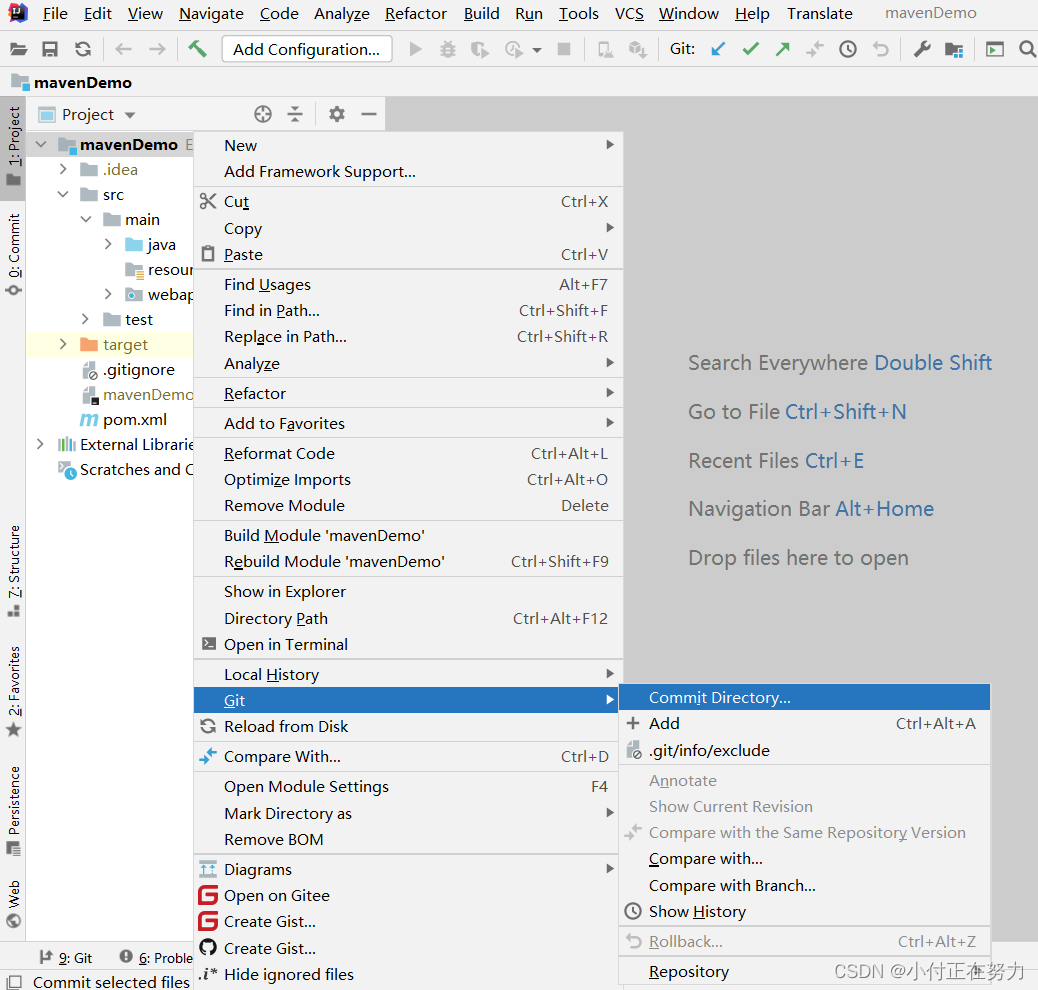Toggle the 0: Commit tool window tab

pos(13,254)
